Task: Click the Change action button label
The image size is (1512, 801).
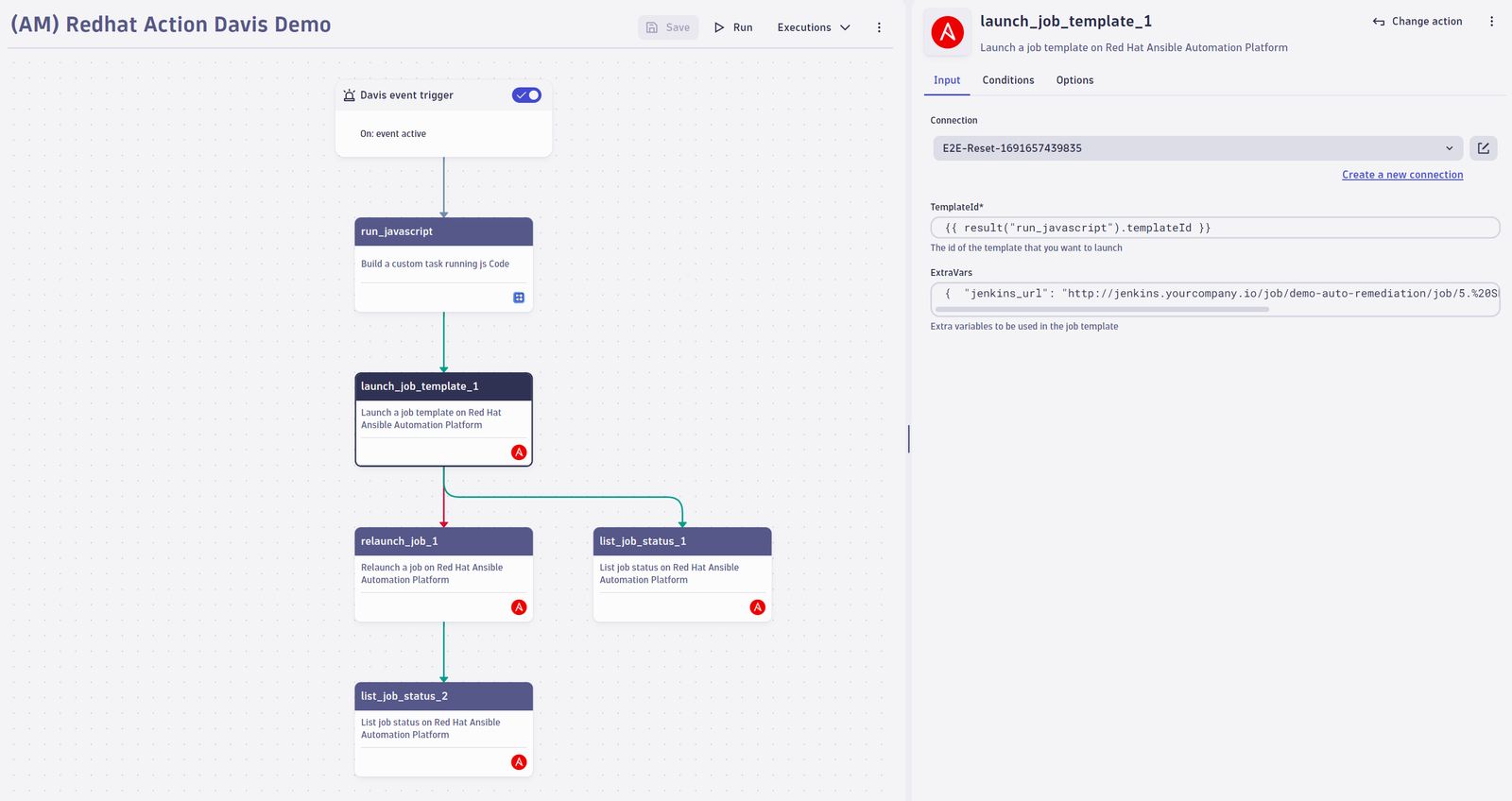Action: [x=1427, y=22]
